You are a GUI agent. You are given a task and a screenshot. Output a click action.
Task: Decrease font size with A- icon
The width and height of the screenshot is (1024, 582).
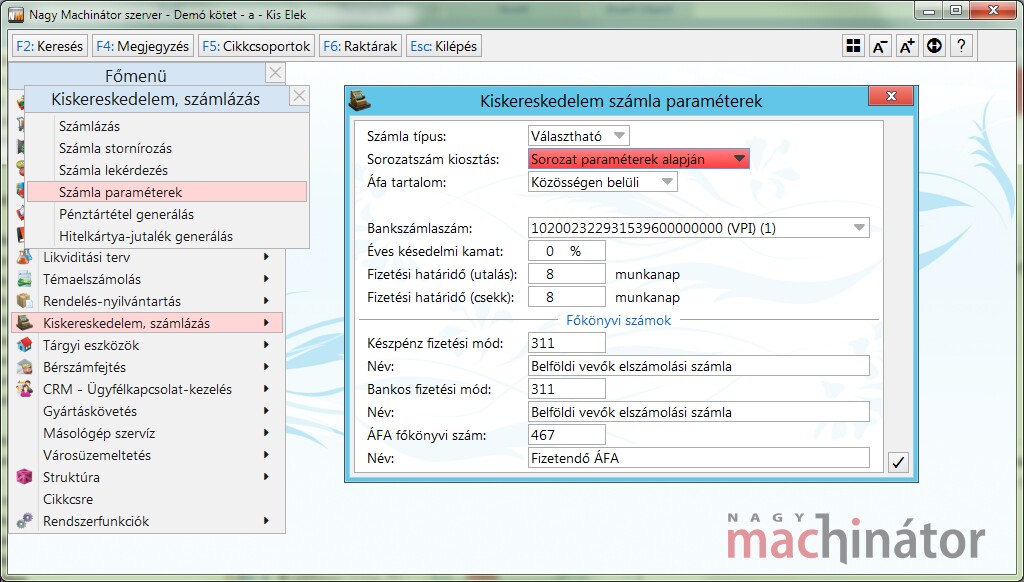pyautogui.click(x=880, y=46)
